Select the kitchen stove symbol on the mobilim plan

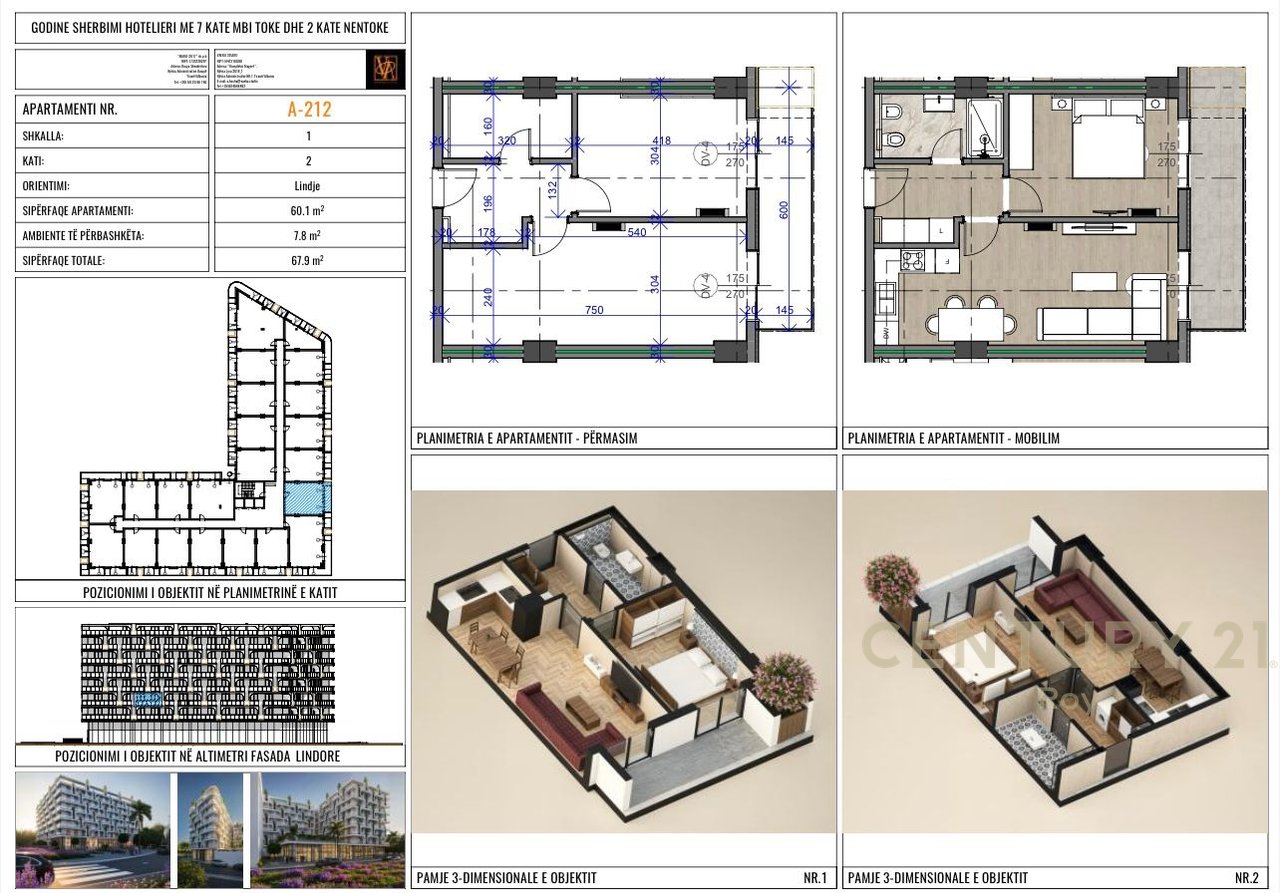912,260
